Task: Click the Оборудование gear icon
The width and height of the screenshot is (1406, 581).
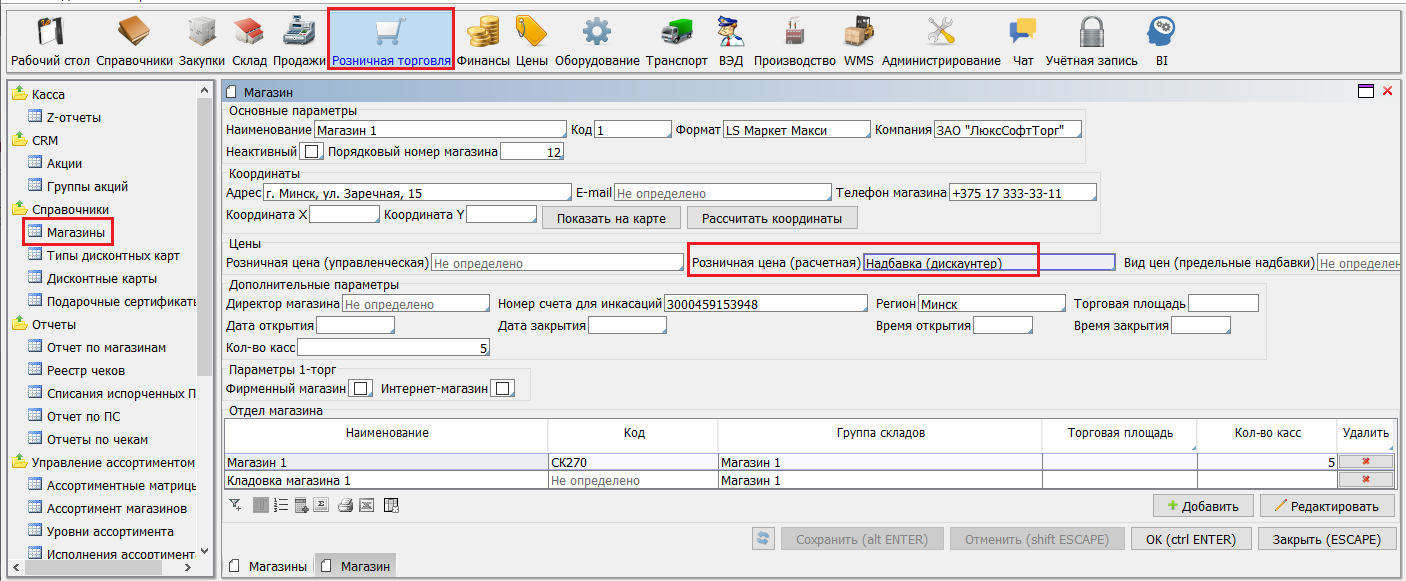Action: tap(596, 32)
